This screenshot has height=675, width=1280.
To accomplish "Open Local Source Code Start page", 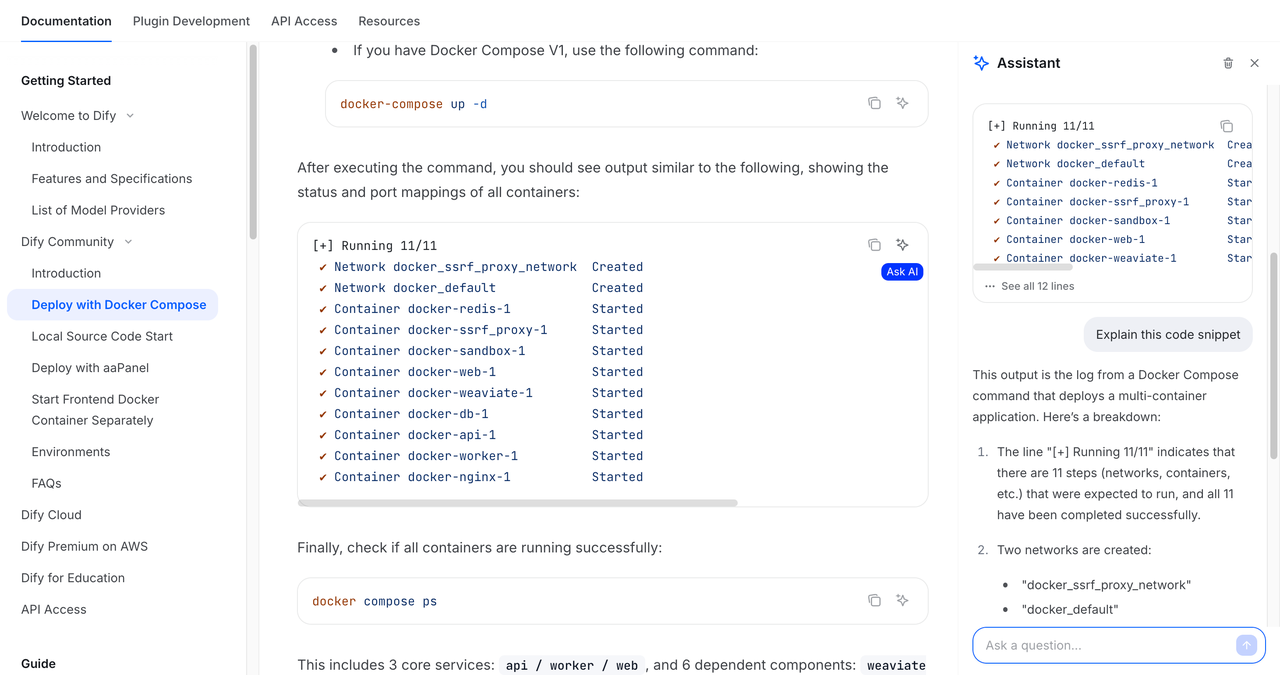I will click(x=102, y=336).
